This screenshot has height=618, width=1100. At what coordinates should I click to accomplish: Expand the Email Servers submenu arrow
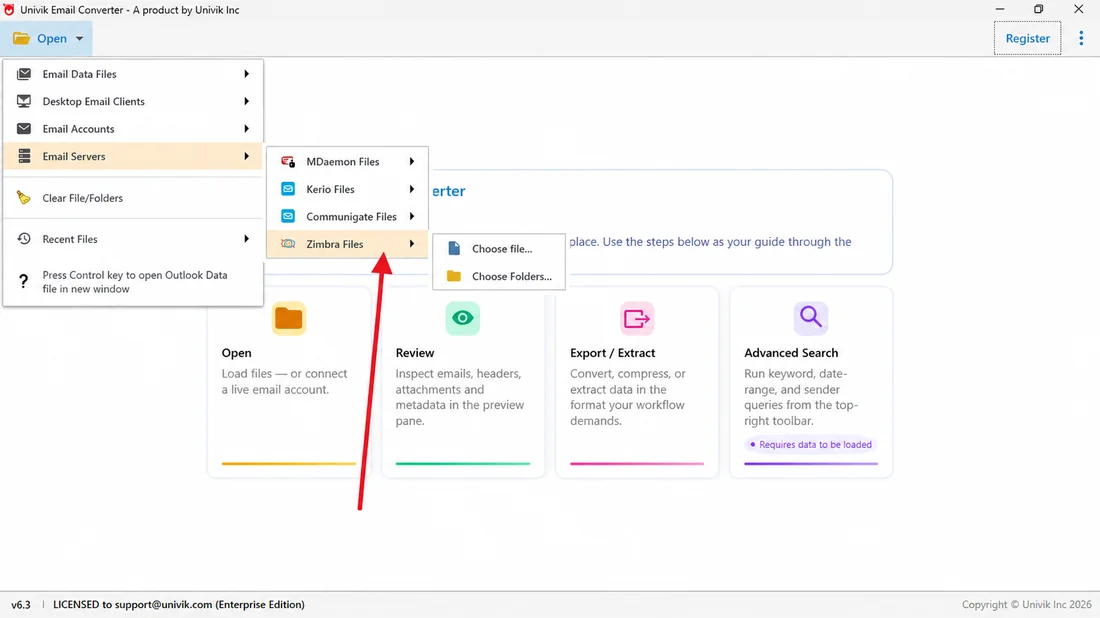click(246, 156)
